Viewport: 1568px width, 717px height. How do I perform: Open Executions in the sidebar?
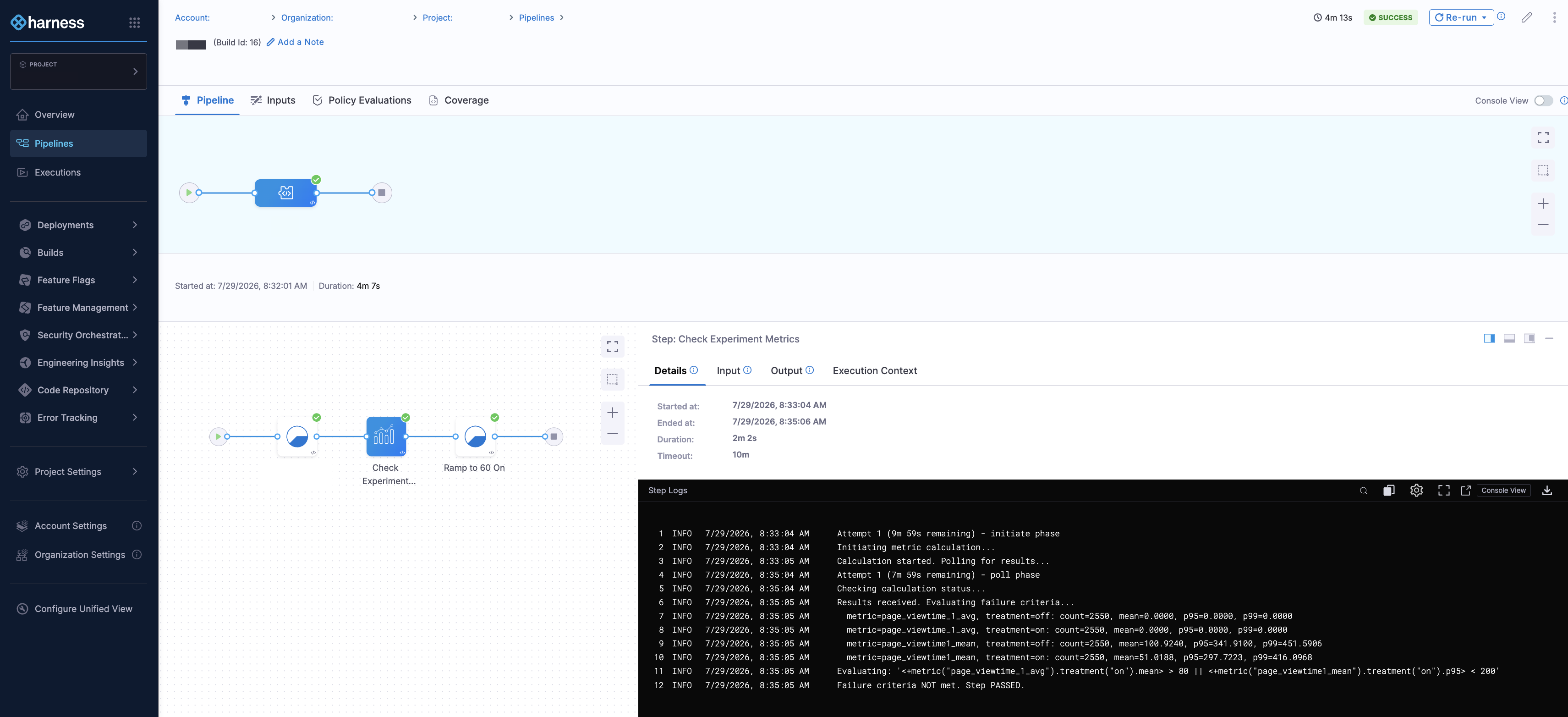78,172
